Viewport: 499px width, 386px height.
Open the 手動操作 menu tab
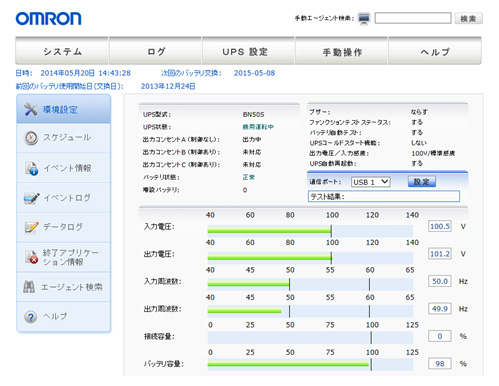[x=341, y=51]
